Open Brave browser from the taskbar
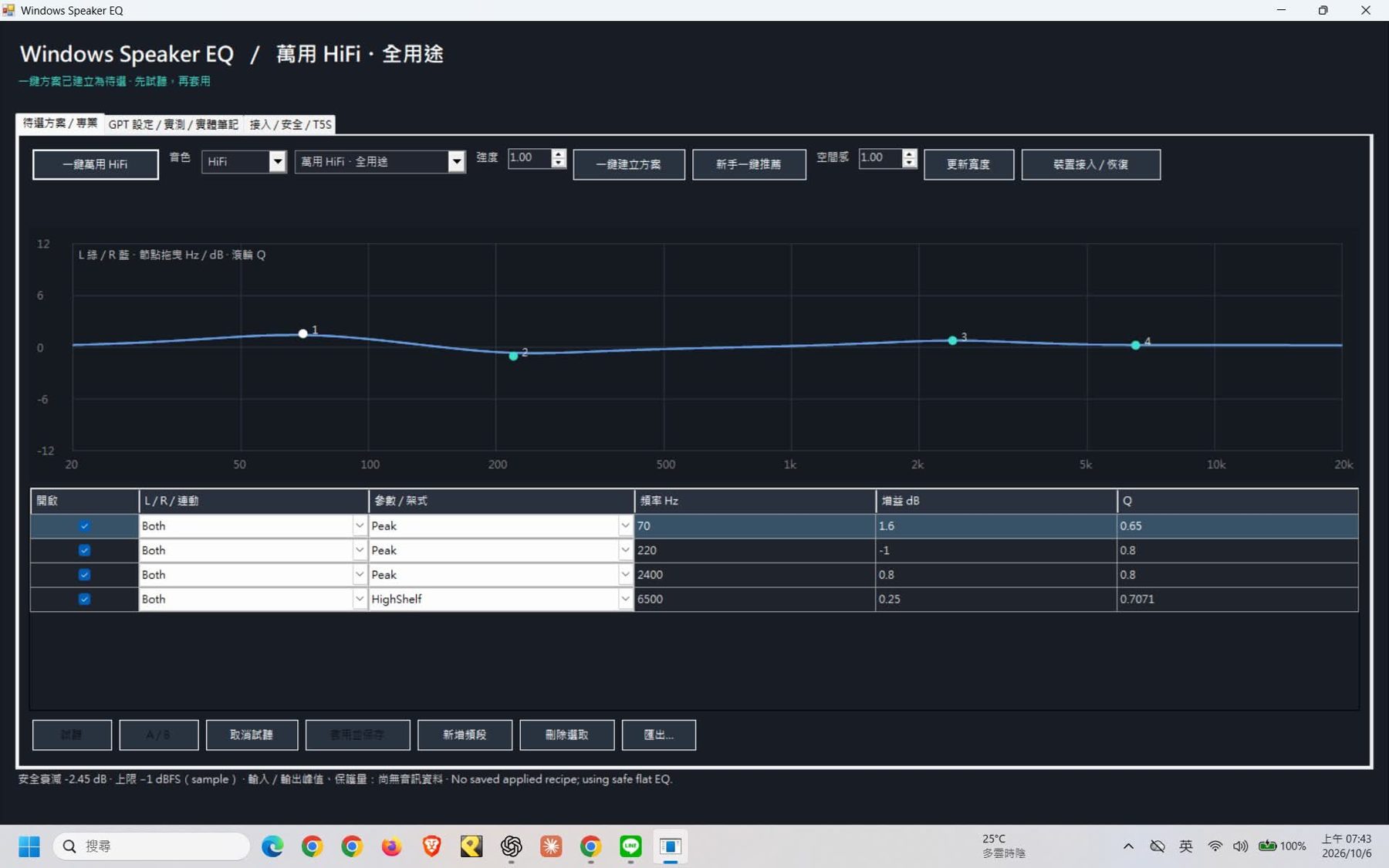 (x=431, y=846)
